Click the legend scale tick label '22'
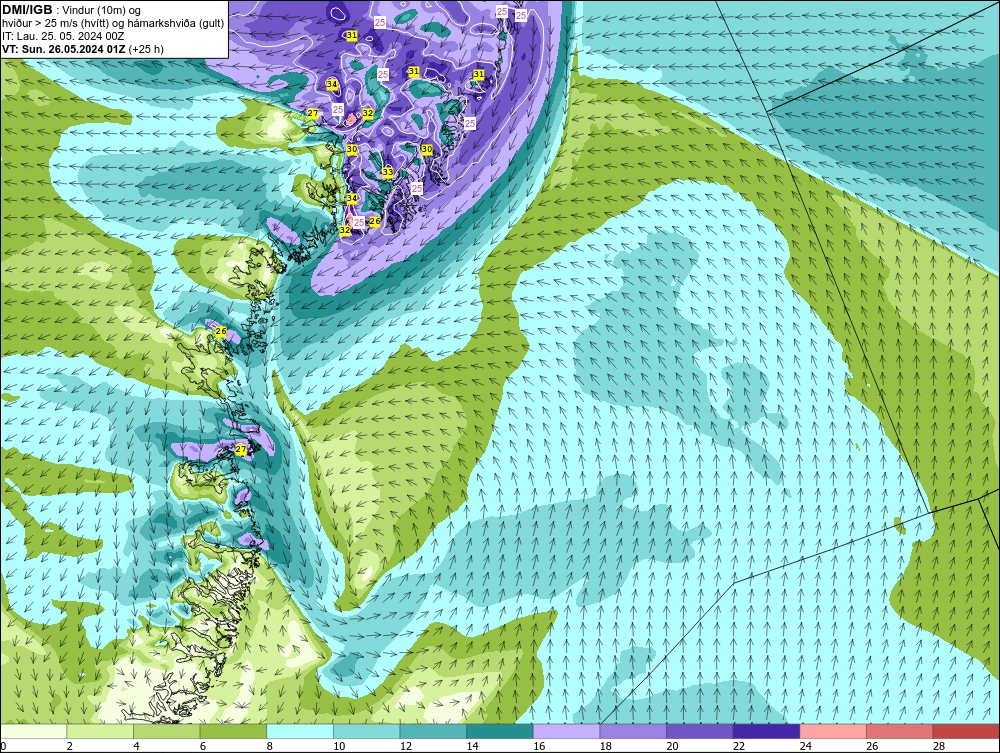 [739, 746]
